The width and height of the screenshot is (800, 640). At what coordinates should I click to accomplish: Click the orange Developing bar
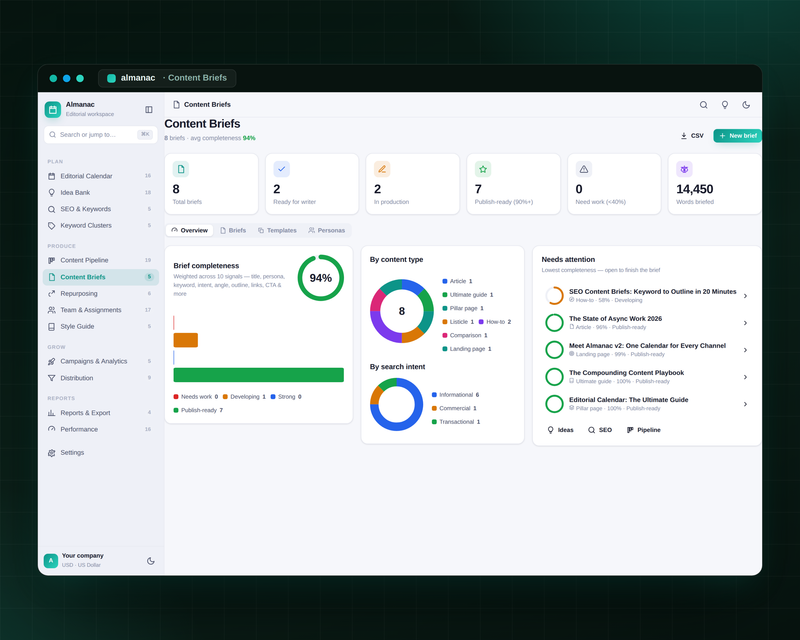pyautogui.click(x=186, y=340)
